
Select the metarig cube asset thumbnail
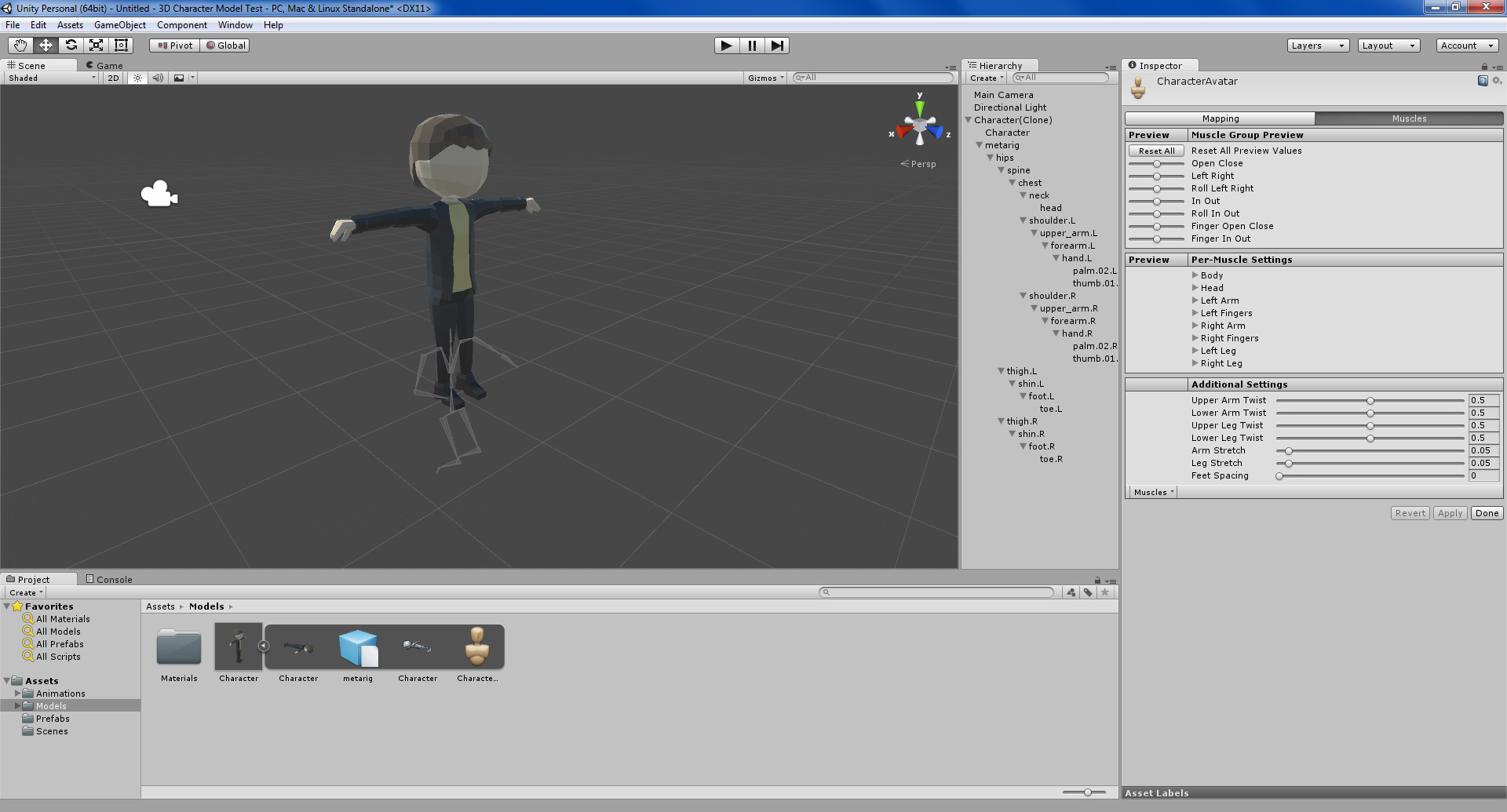(x=358, y=647)
